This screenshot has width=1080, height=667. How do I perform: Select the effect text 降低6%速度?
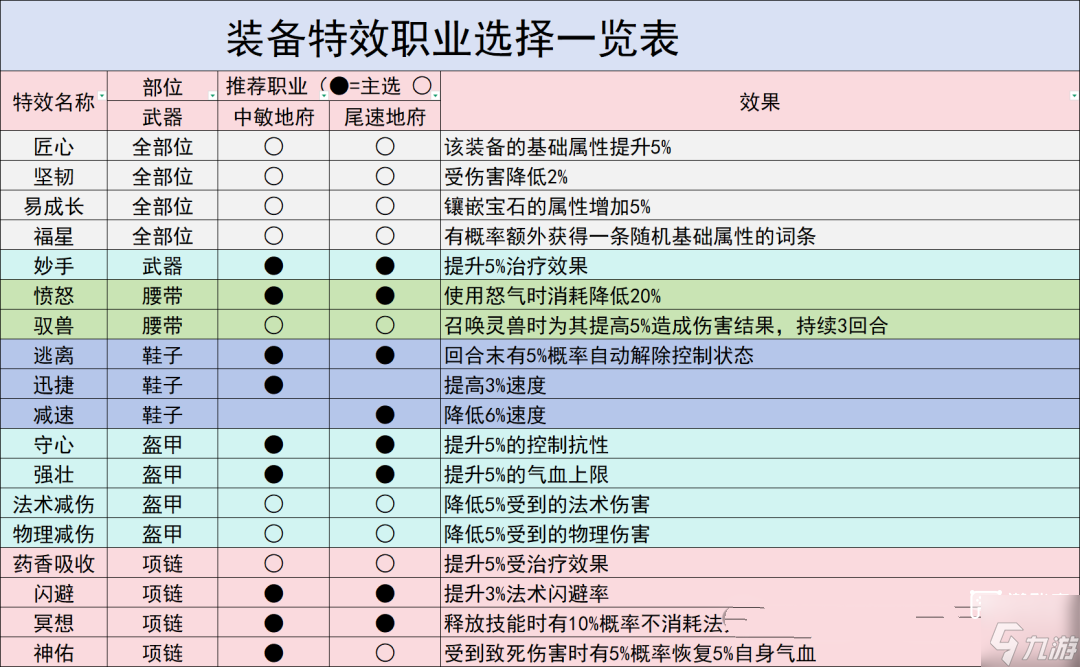pyautogui.click(x=495, y=415)
